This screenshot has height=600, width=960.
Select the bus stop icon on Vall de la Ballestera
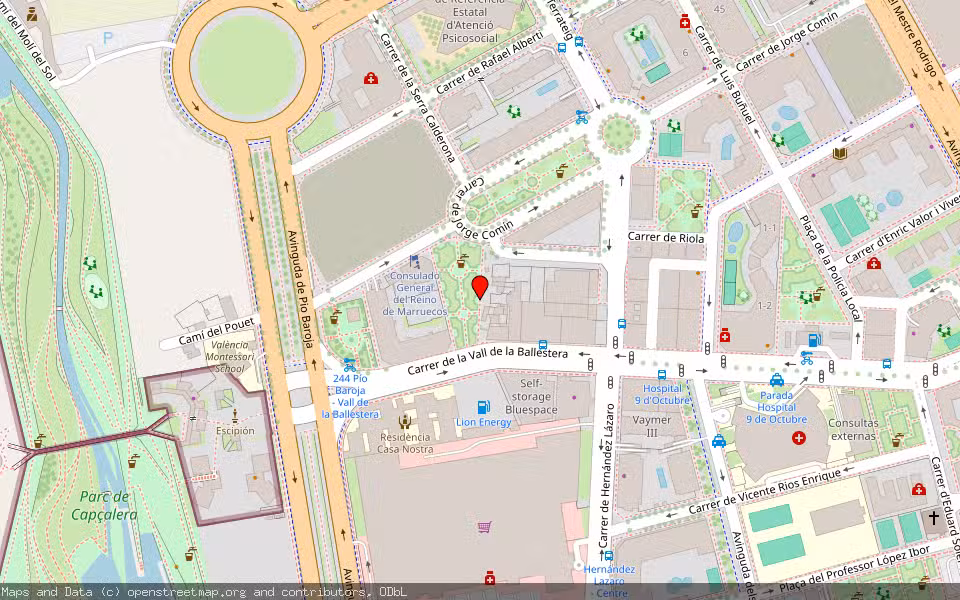(x=543, y=345)
